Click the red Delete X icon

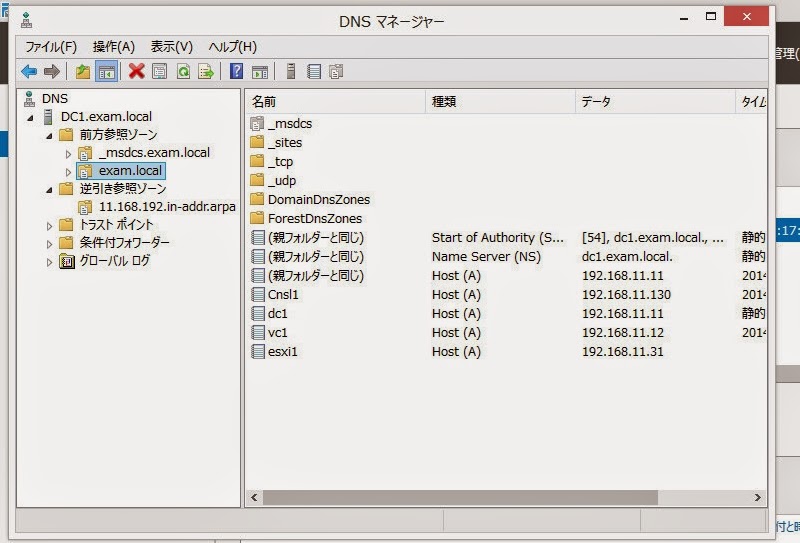[136, 71]
